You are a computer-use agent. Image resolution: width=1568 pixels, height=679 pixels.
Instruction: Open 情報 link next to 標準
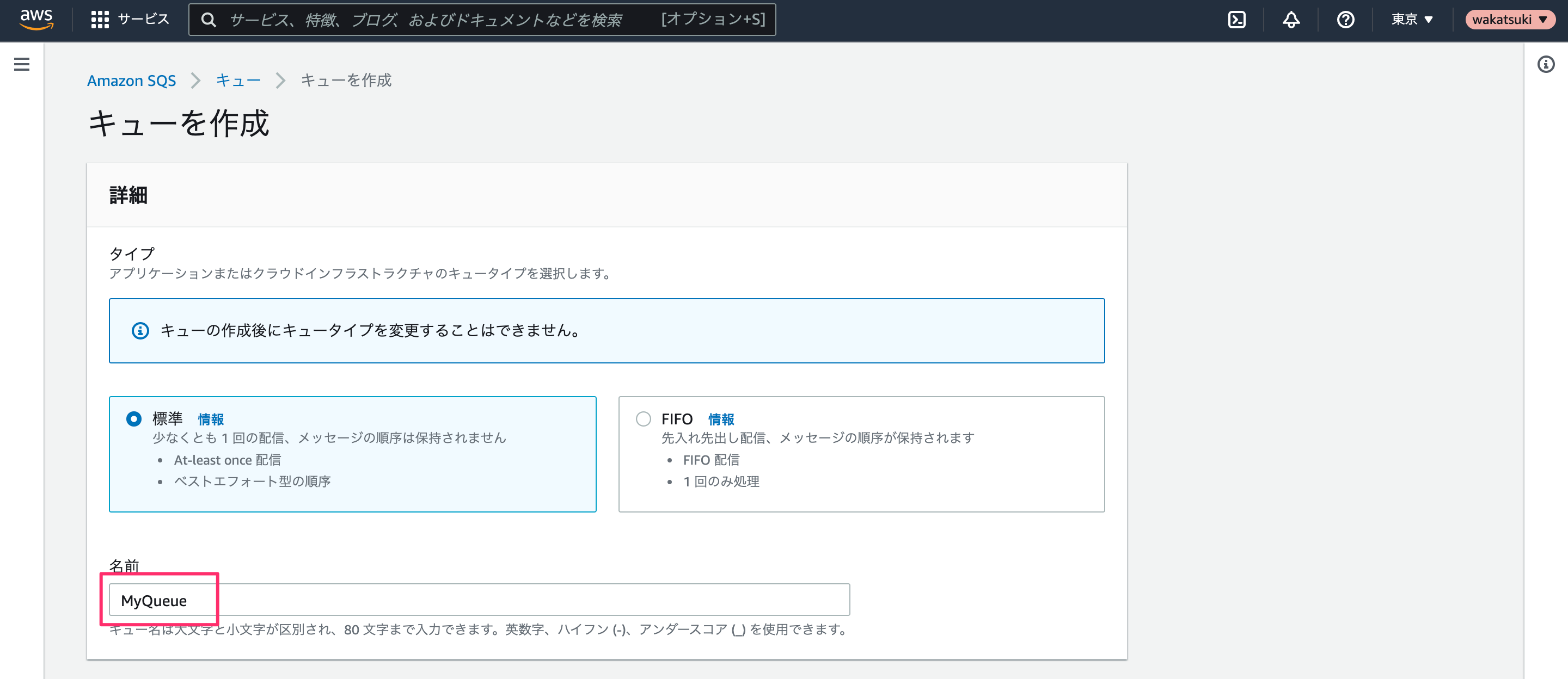tap(211, 419)
